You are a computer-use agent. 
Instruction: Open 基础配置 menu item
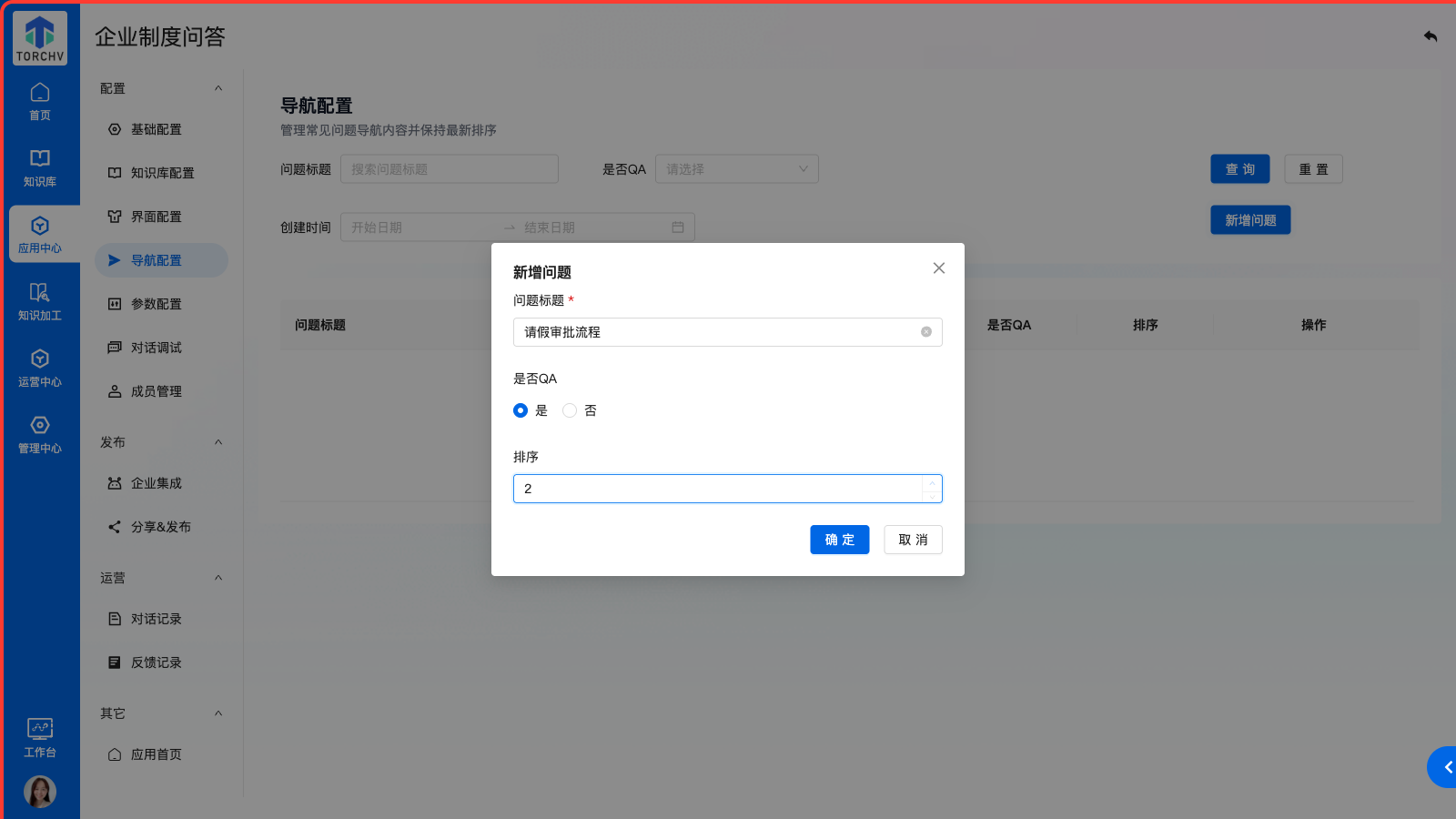pos(156,129)
